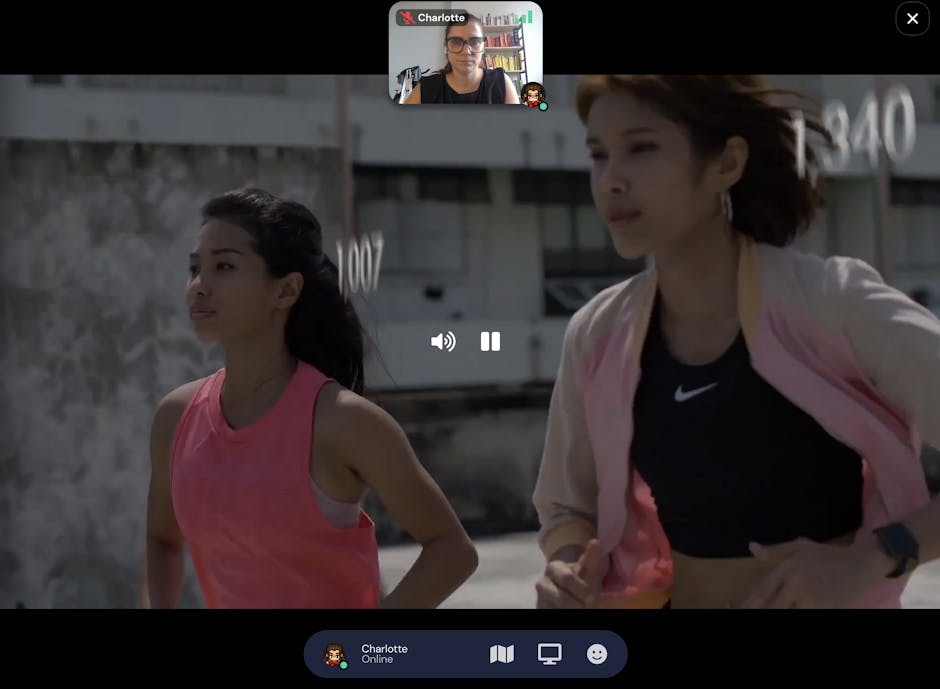Open the emoji reactions smiley

click(x=597, y=654)
